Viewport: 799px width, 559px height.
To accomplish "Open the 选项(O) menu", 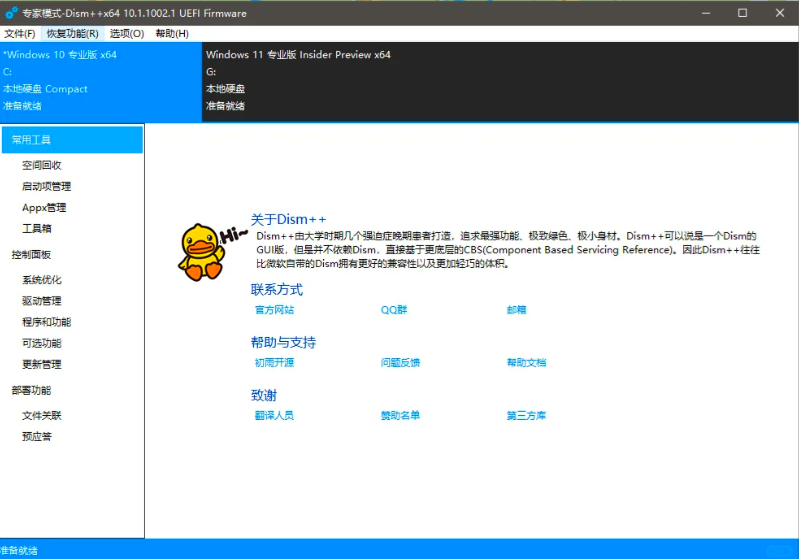I will [127, 34].
